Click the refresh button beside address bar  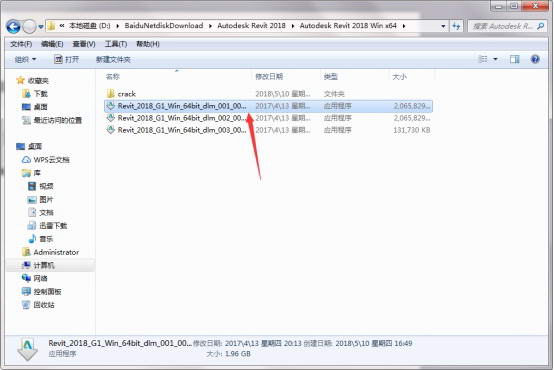point(456,26)
